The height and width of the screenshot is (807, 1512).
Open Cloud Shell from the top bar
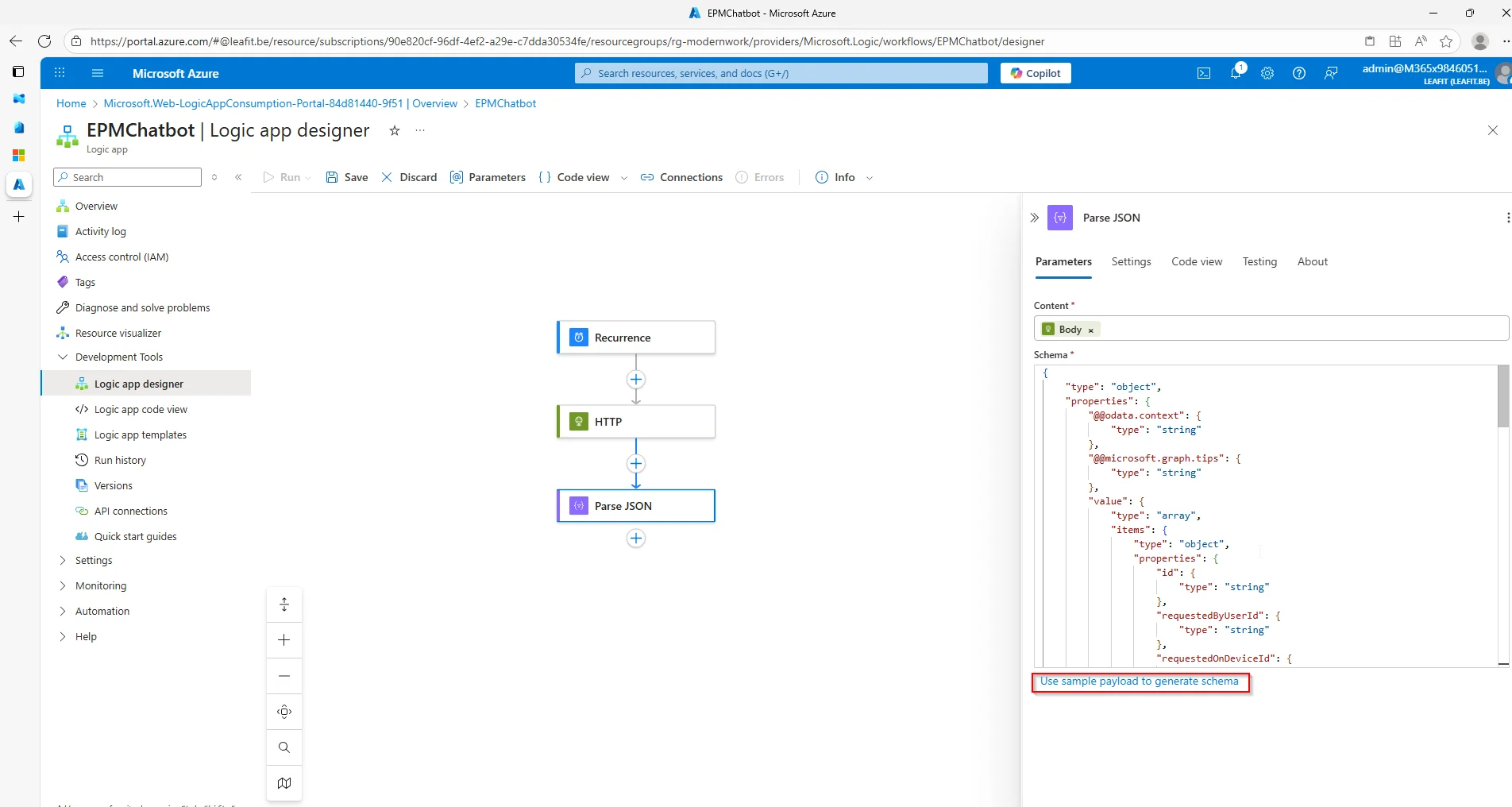1204,73
